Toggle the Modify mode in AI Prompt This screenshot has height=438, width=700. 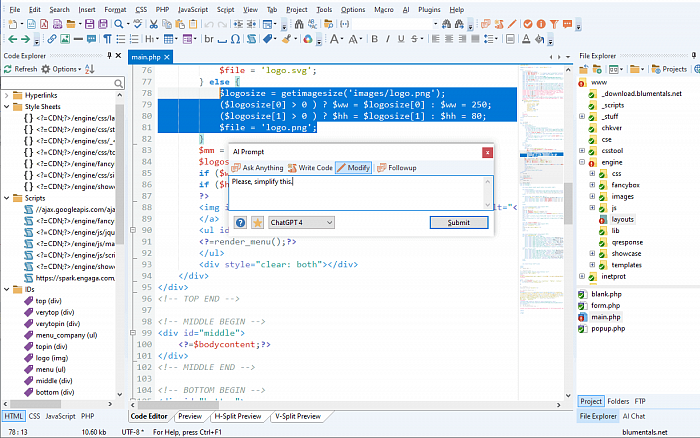tap(353, 168)
